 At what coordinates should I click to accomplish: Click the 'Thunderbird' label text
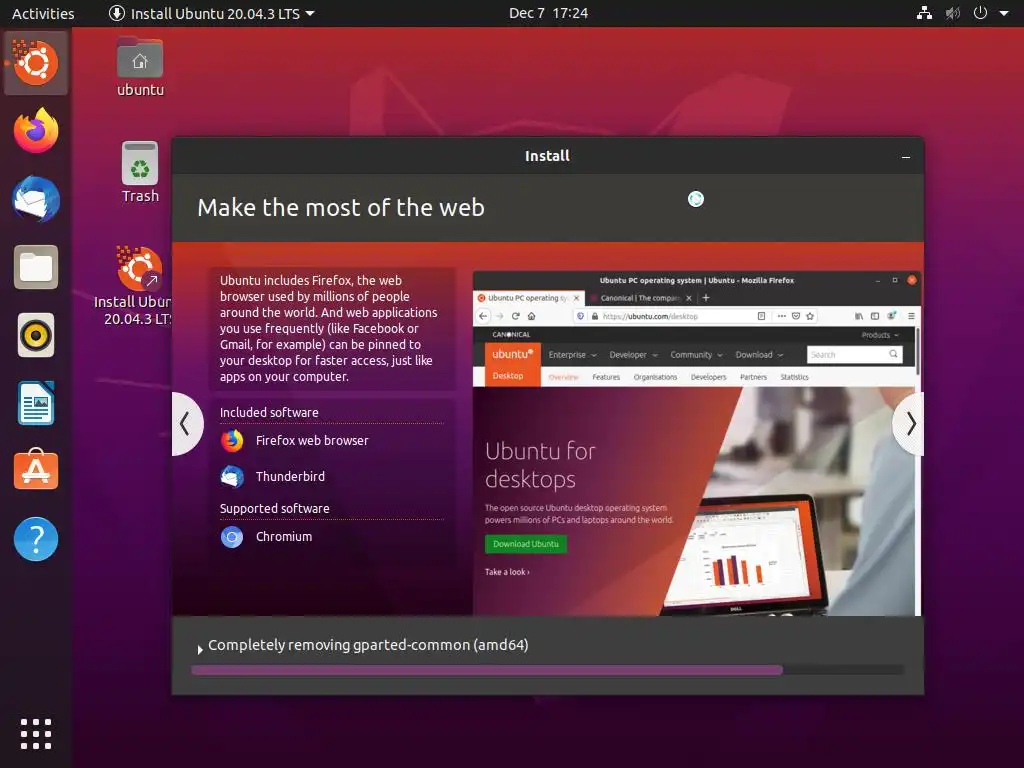[290, 477]
